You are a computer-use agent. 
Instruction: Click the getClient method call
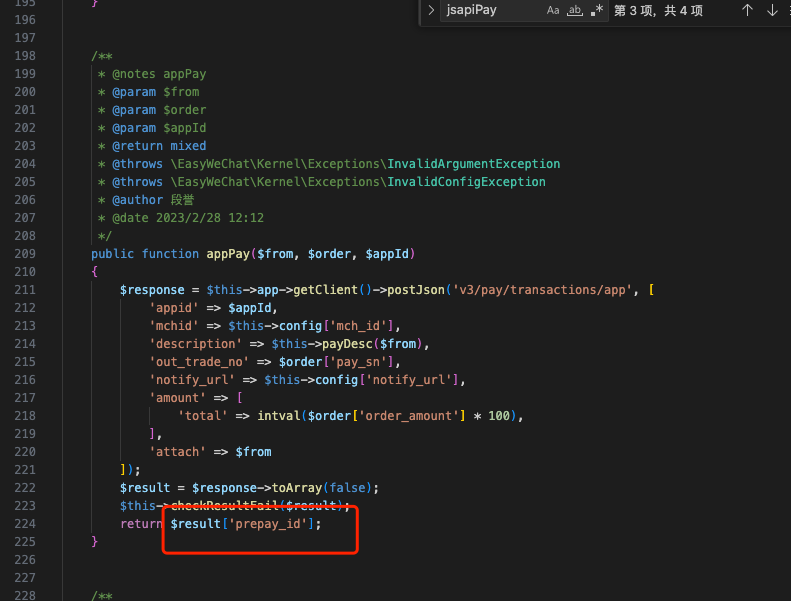tap(325, 290)
